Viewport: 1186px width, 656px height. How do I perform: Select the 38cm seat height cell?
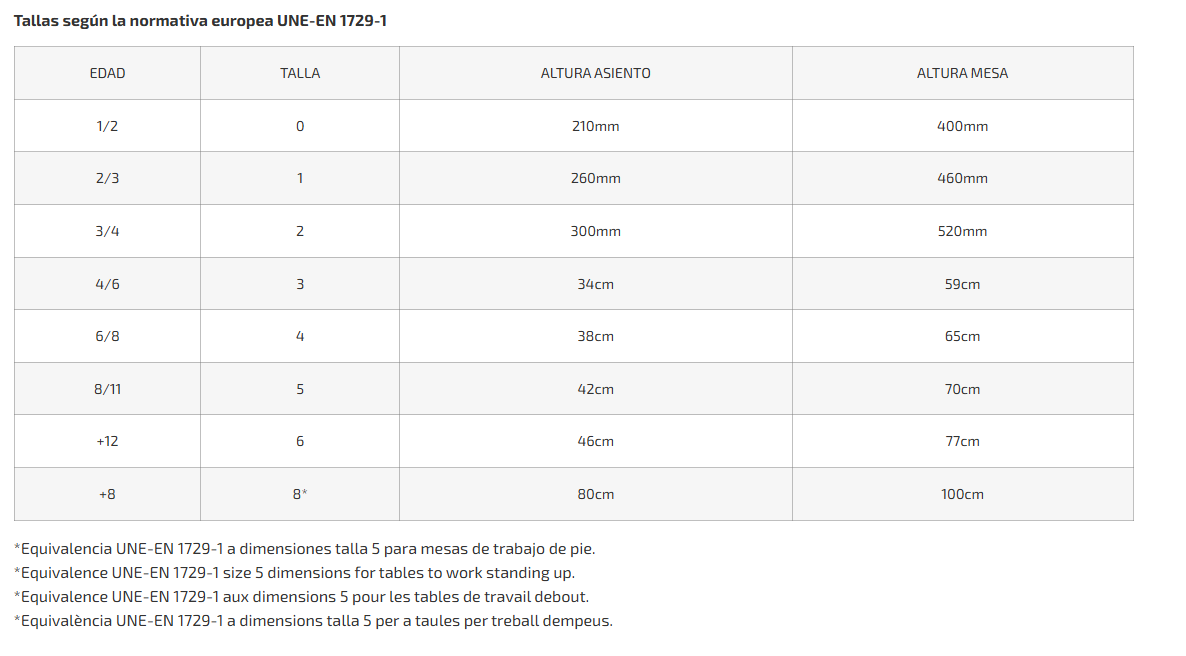pyautogui.click(x=595, y=336)
